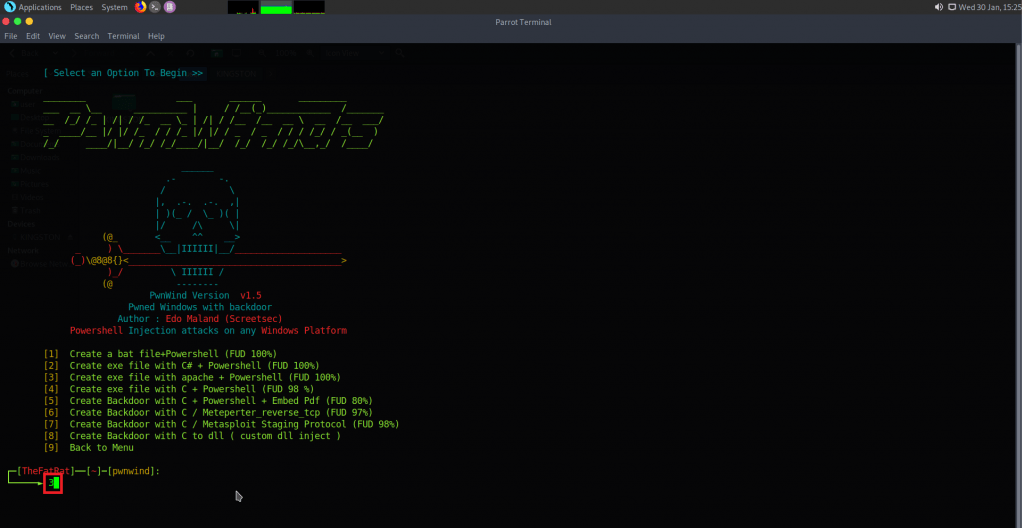Open the Terminal menu
The image size is (1024, 528).
click(123, 36)
